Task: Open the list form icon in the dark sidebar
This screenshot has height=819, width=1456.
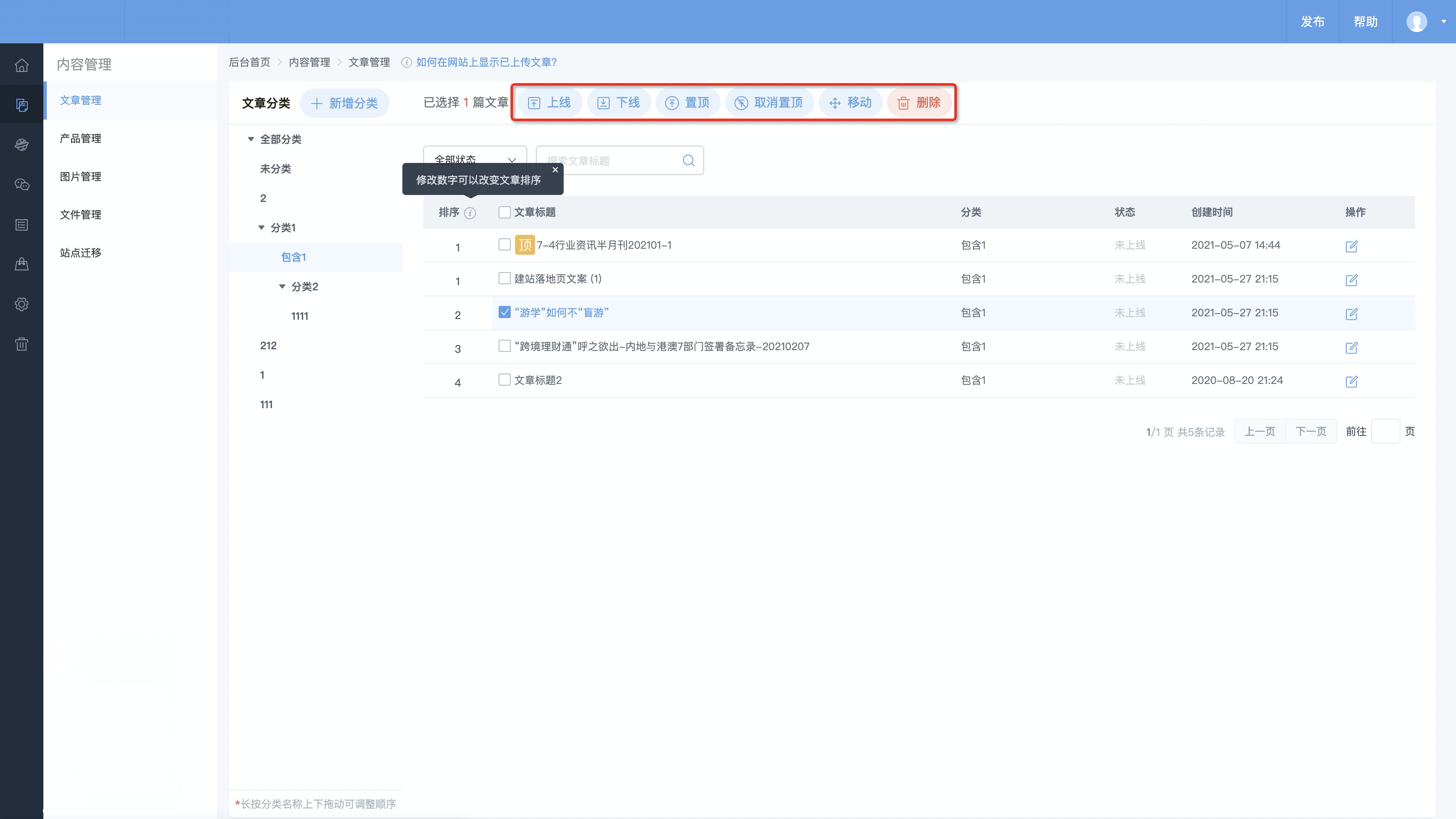Action: [x=22, y=225]
